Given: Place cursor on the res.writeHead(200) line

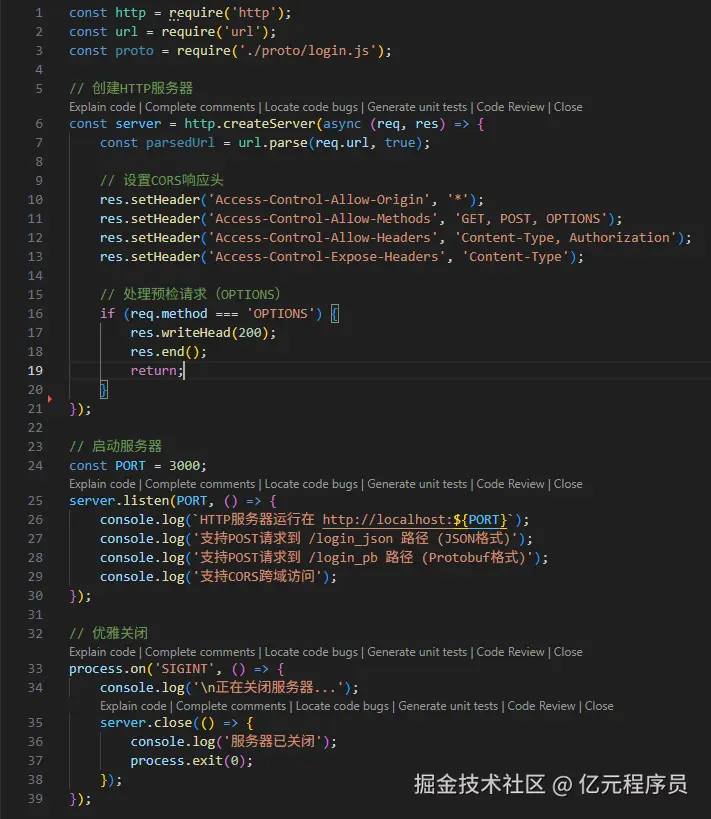Looking at the screenshot, I should coord(202,333).
